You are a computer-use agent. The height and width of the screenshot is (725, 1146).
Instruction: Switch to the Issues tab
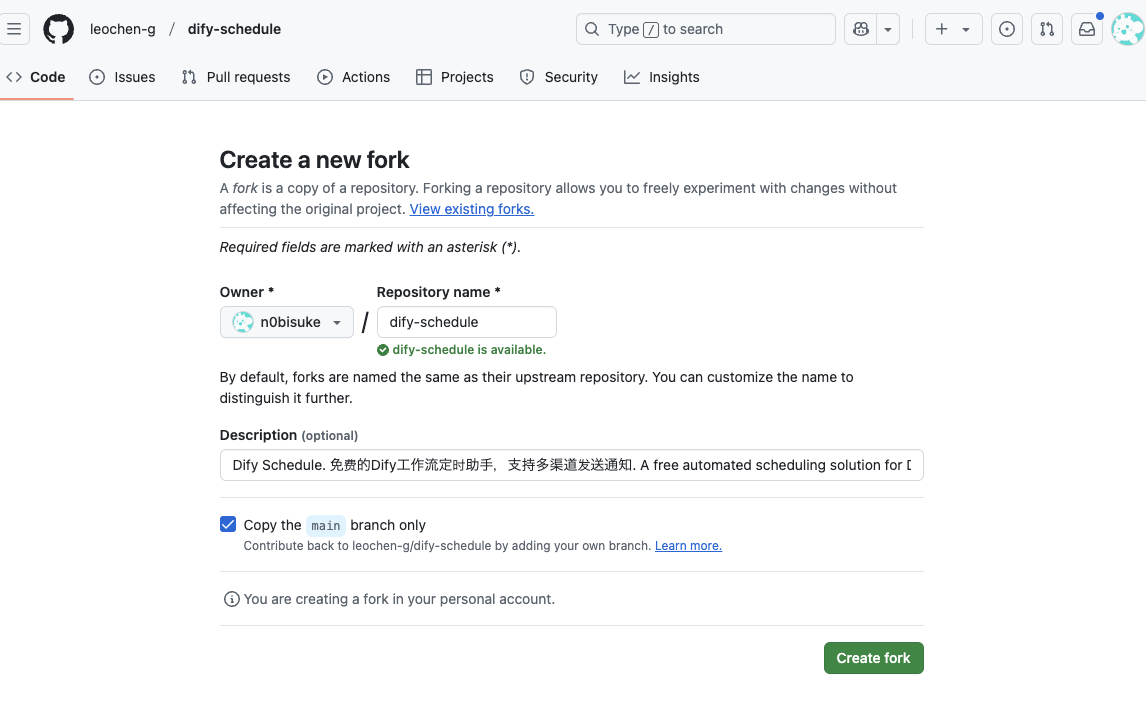click(x=122, y=77)
